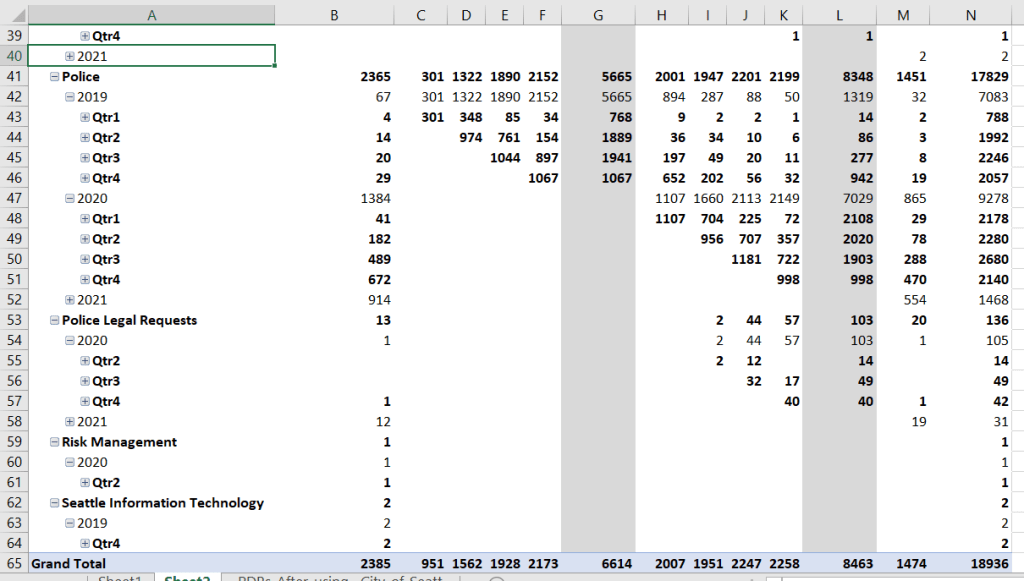Expand Qtr1 under Police 2019
The width and height of the screenshot is (1024, 581).
85,117
